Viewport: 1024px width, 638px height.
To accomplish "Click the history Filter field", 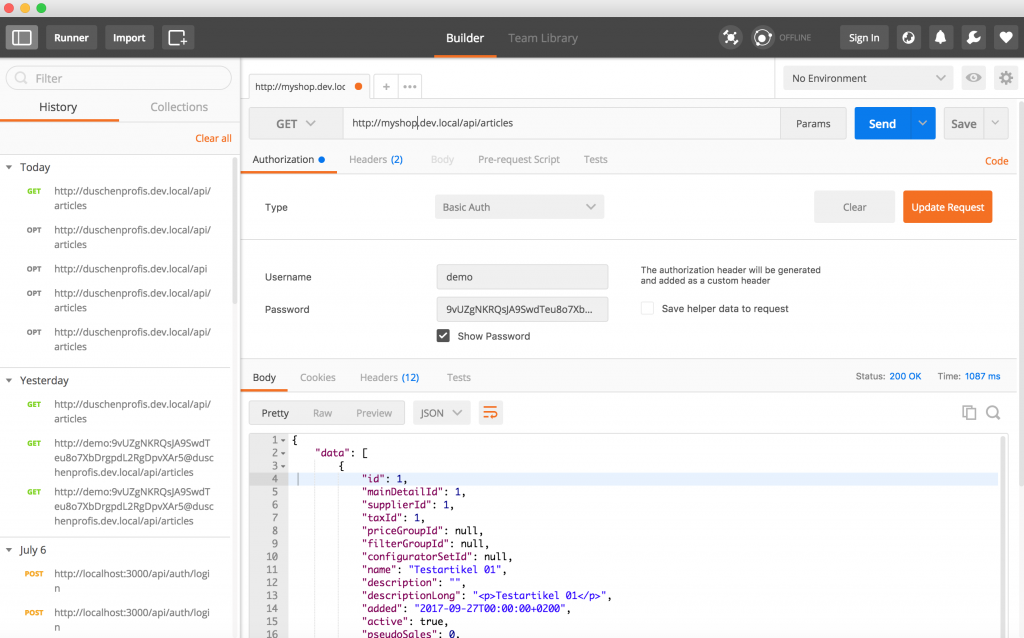I will pyautogui.click(x=119, y=78).
